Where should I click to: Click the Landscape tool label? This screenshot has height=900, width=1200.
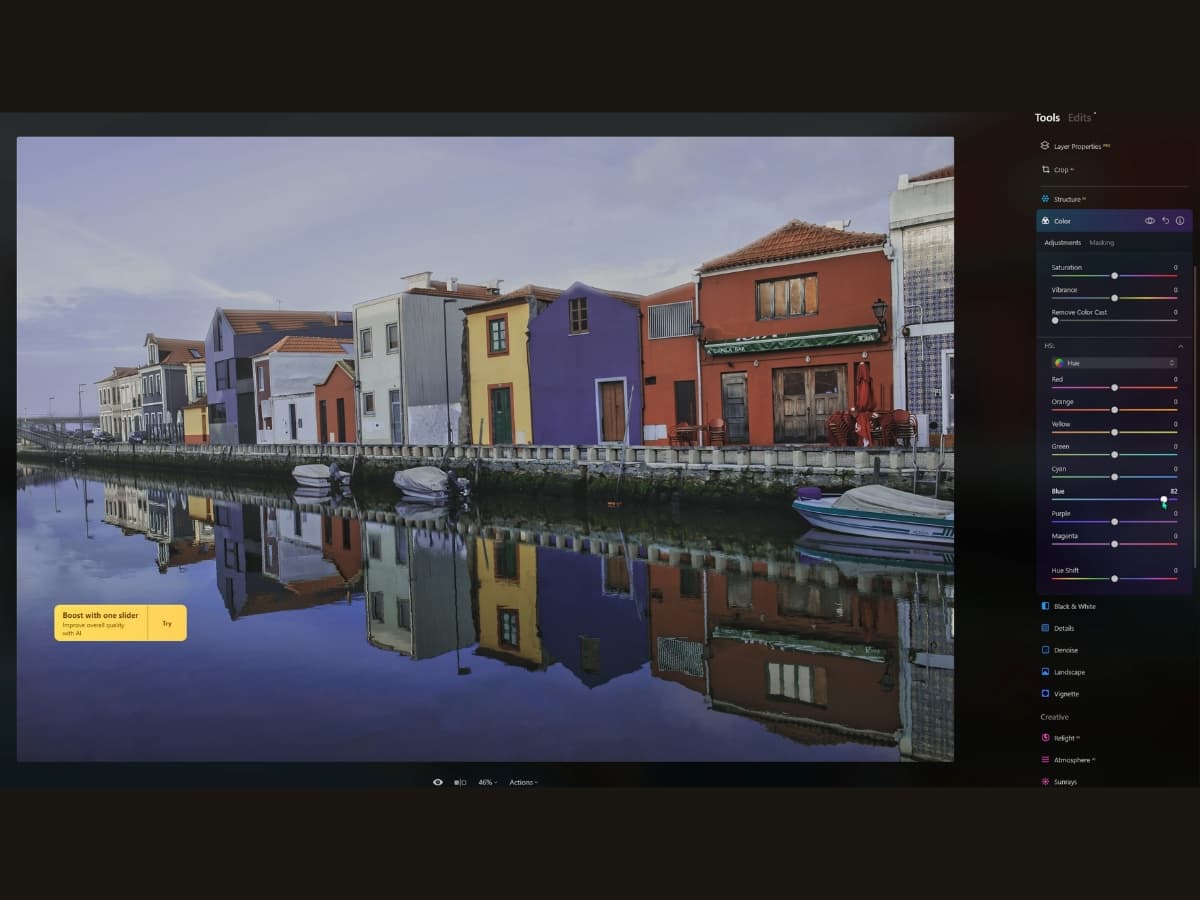point(1069,672)
